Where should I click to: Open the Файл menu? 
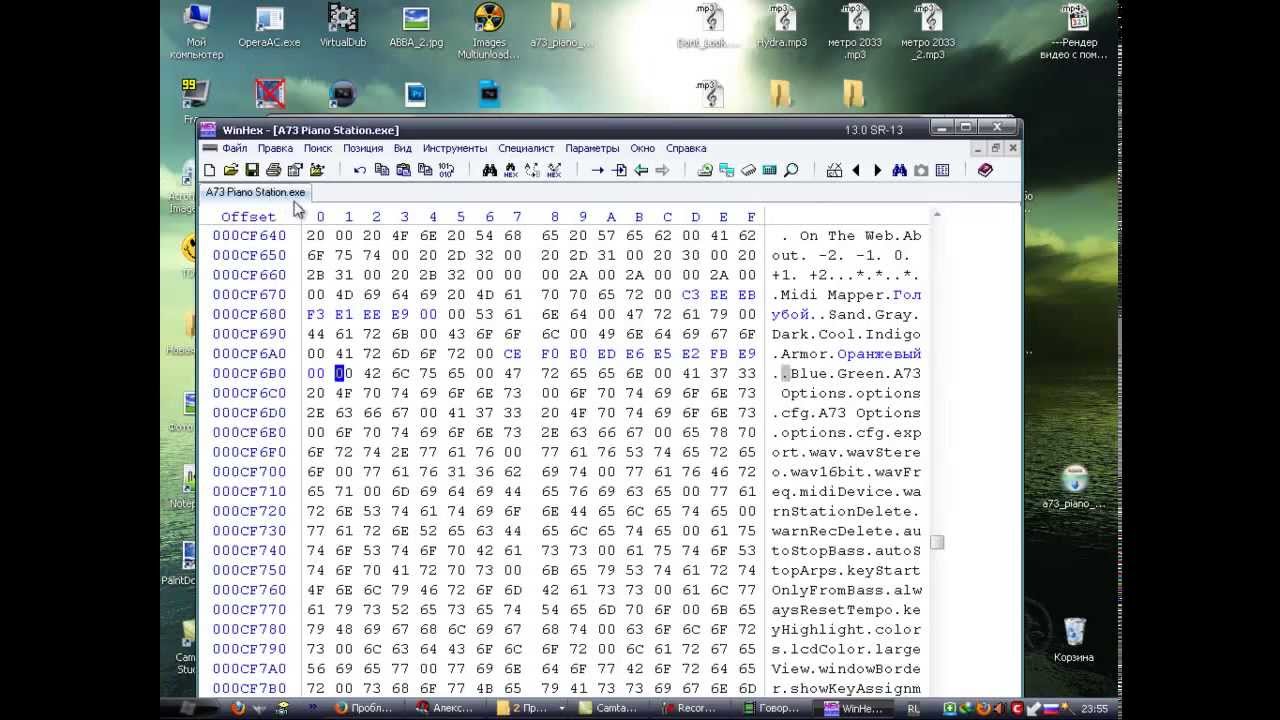pyautogui.click(x=234, y=148)
